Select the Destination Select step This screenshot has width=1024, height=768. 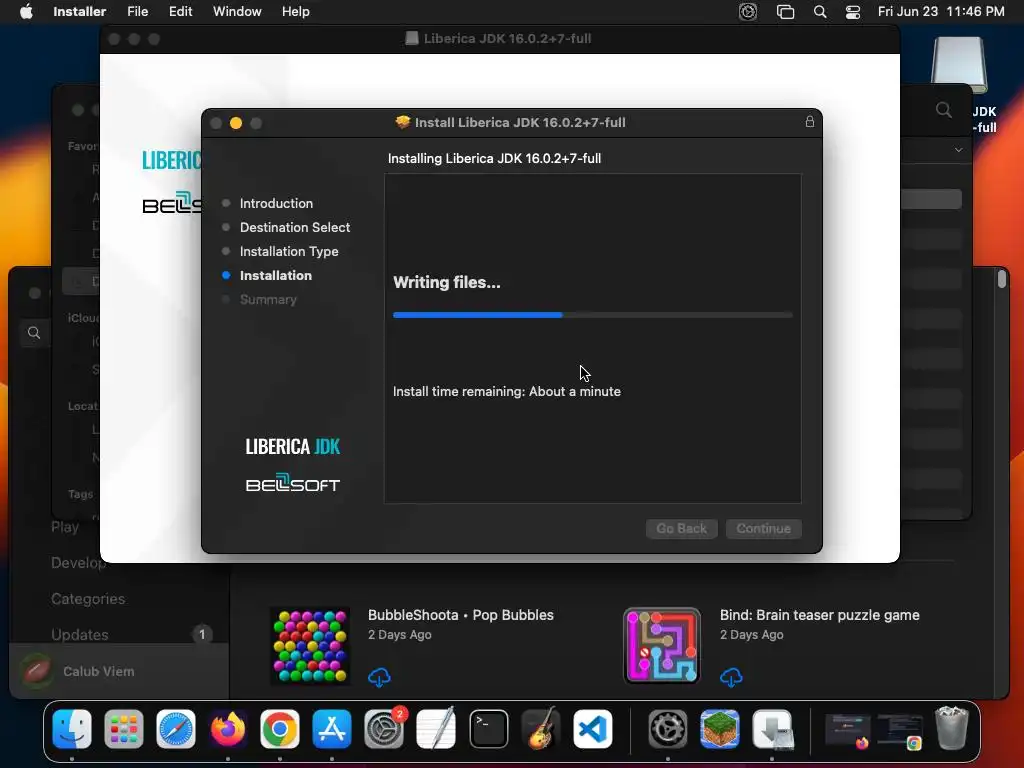point(295,227)
